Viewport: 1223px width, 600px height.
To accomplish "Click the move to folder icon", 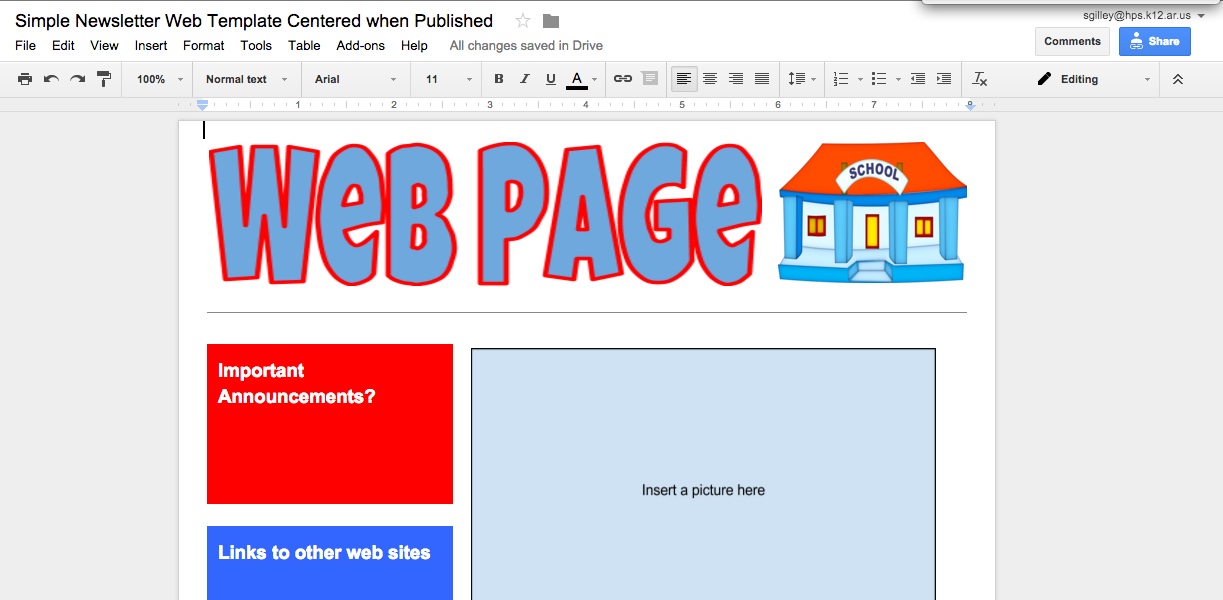I will 551,21.
